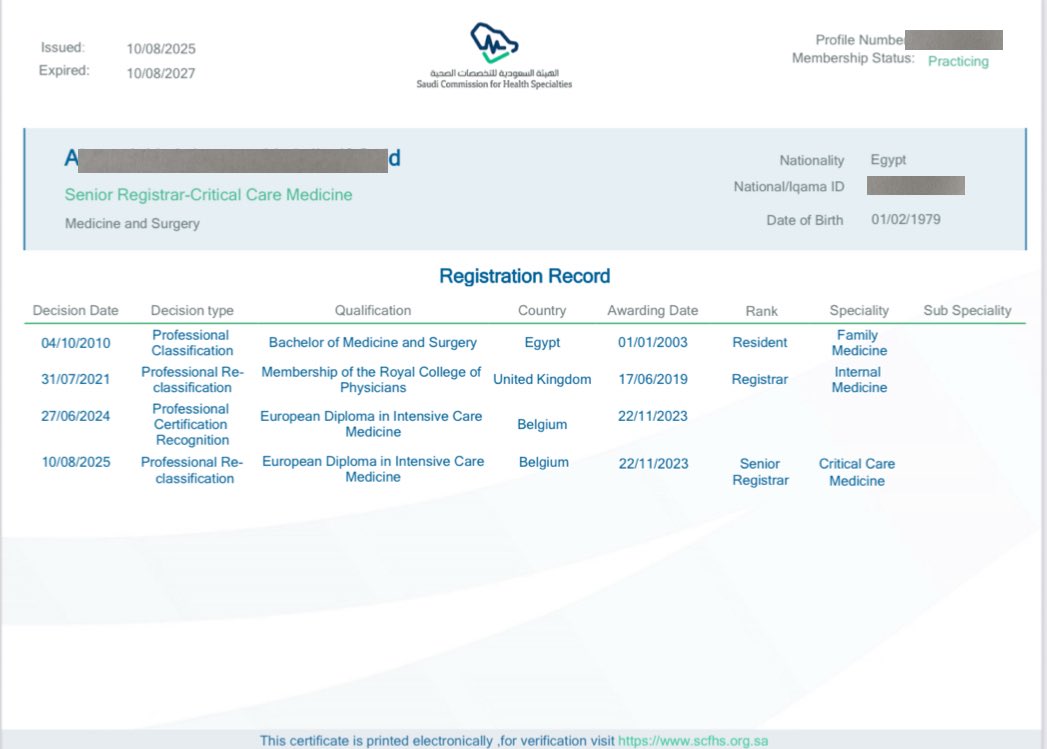Click the Senior Registrar rank cell

(760, 472)
